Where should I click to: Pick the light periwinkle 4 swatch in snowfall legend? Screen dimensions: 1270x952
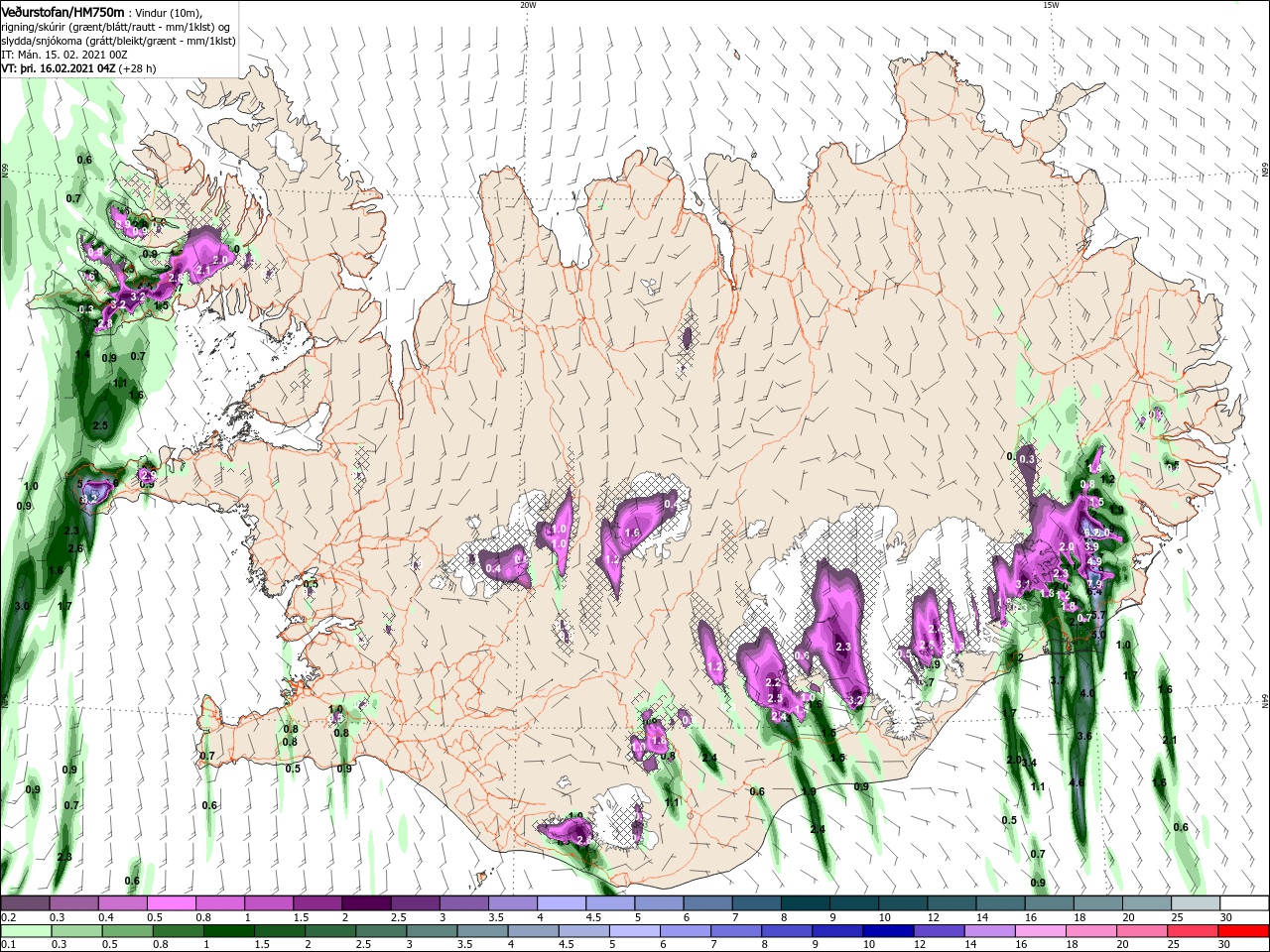pos(561,903)
